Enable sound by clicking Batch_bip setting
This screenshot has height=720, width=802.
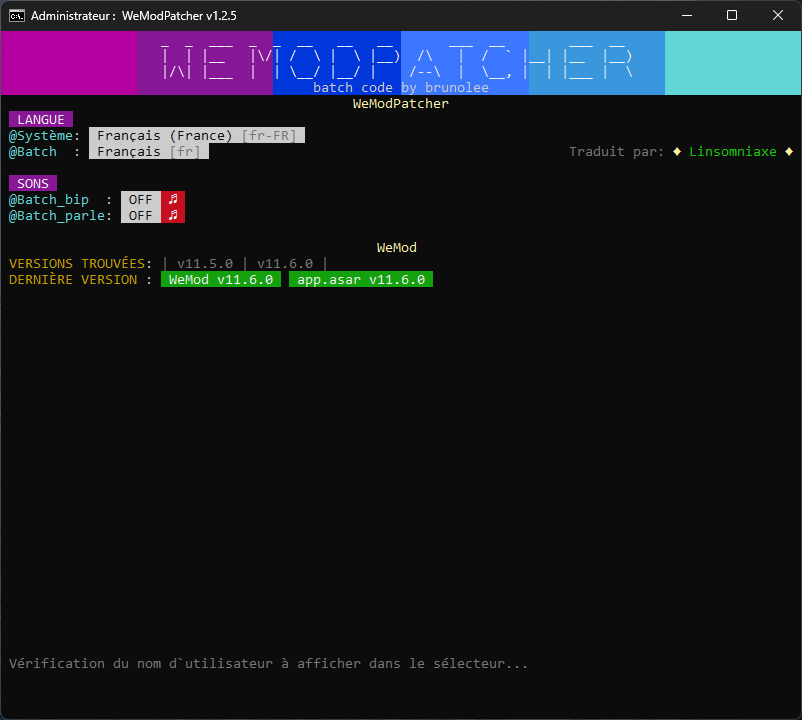point(140,199)
